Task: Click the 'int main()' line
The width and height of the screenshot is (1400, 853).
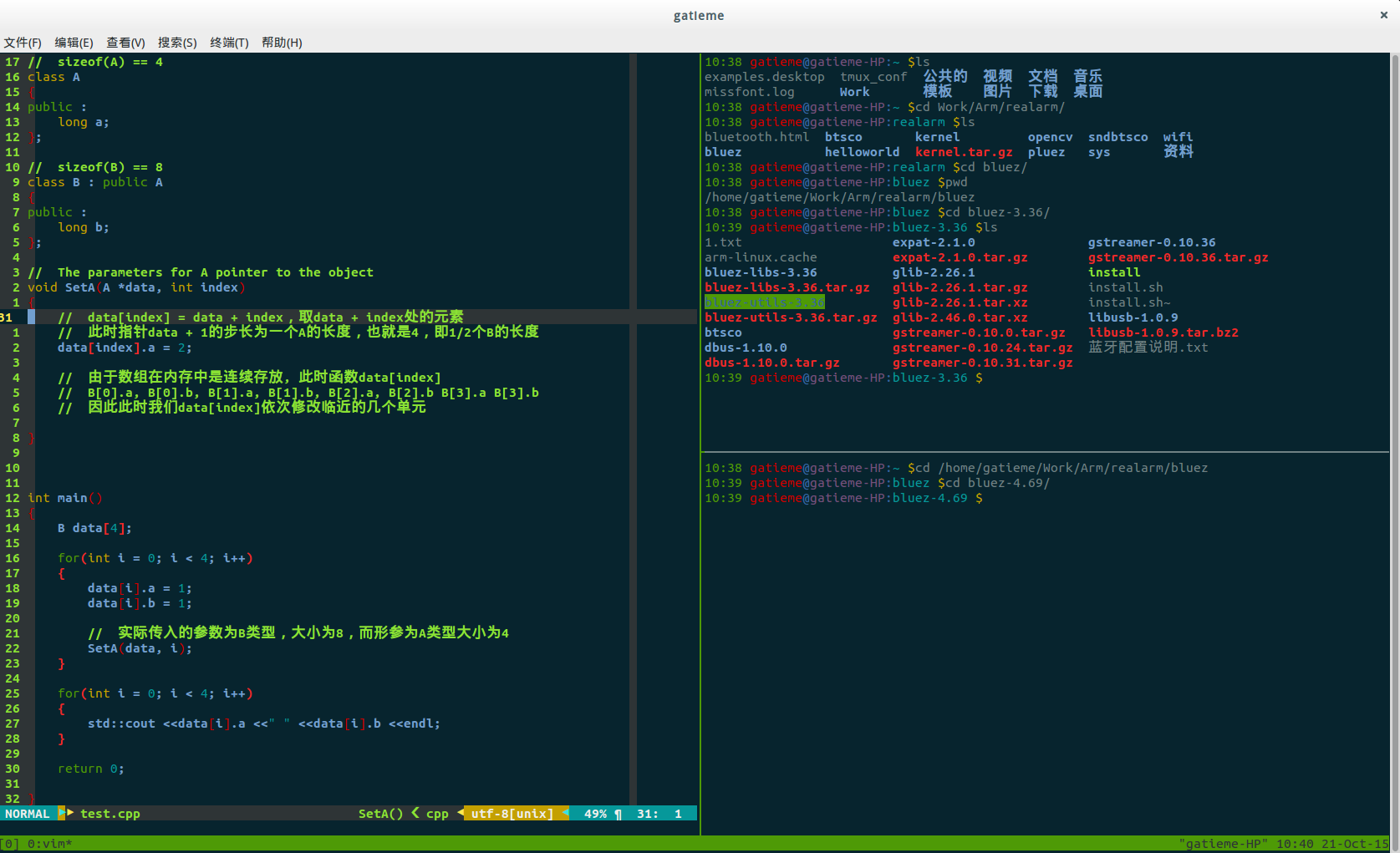Action: (65, 498)
